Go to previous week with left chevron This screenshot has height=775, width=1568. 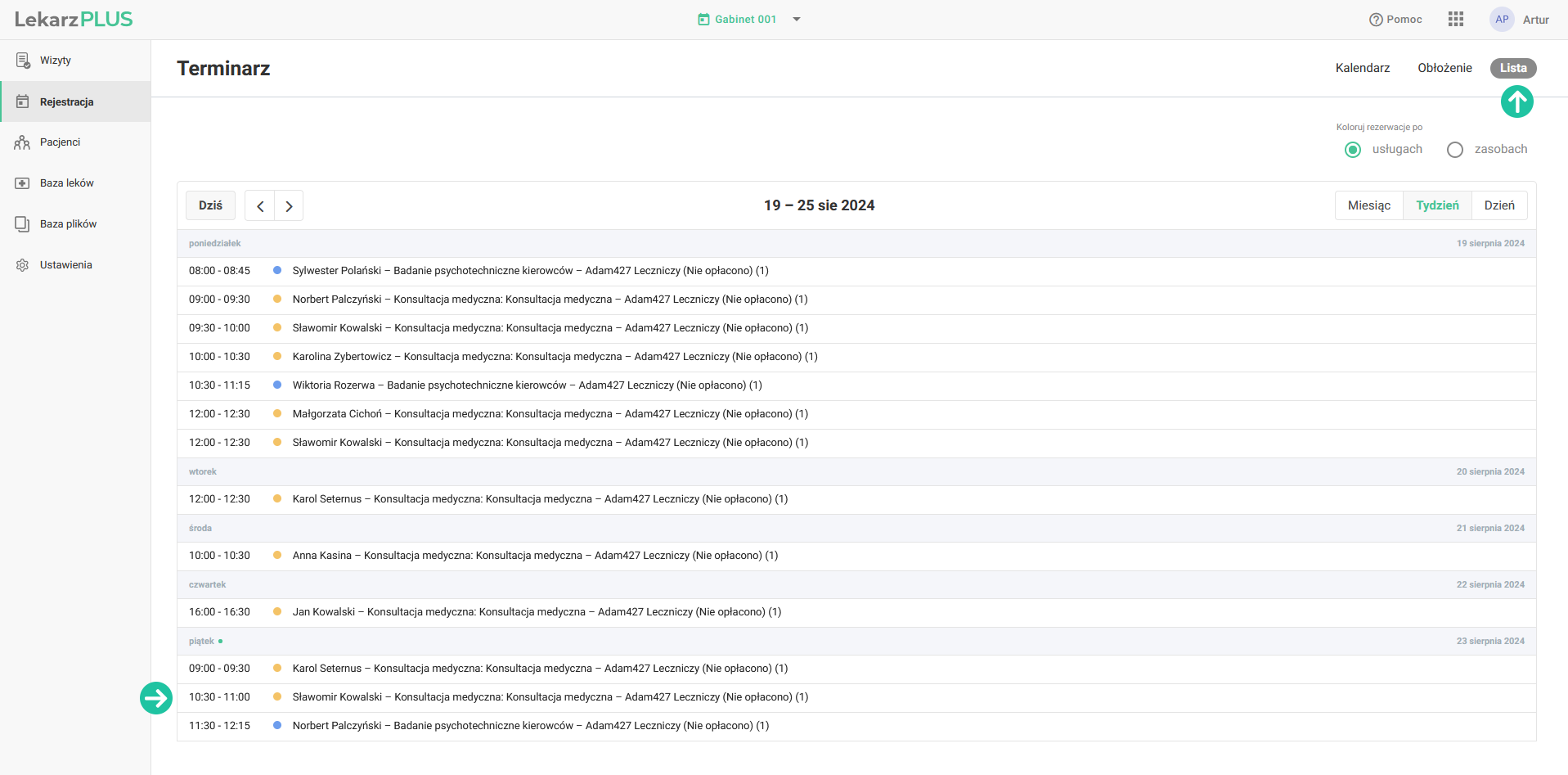pyautogui.click(x=260, y=206)
